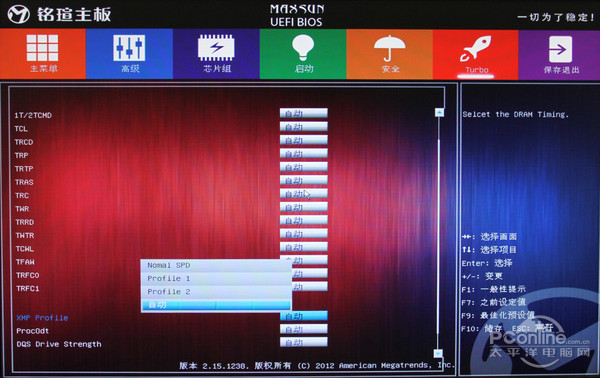Select the 1T/2TCMD setting label
Viewport: 600px width, 378px height.
[x=33, y=115]
